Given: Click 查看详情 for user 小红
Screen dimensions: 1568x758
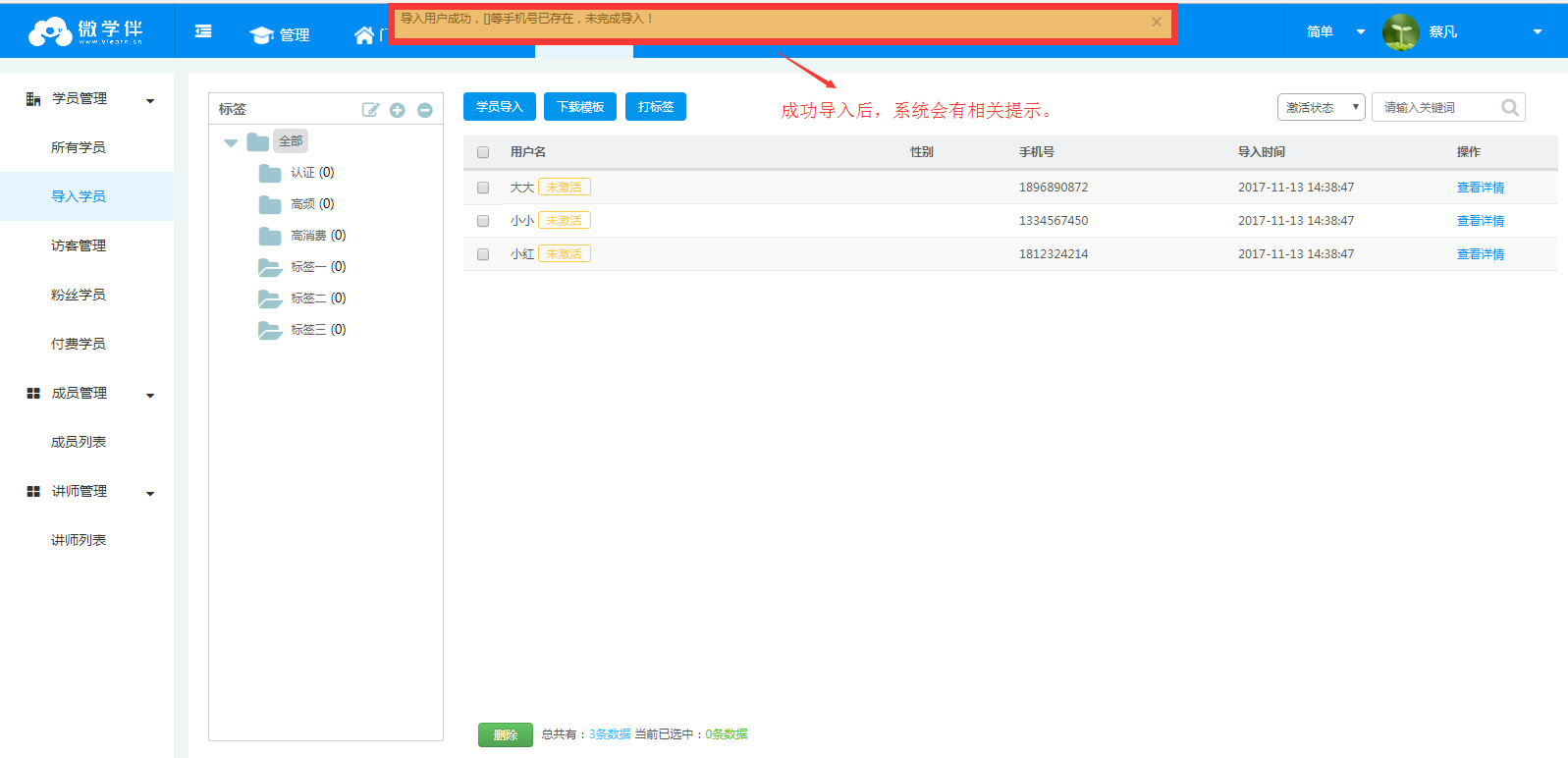Looking at the screenshot, I should [x=1481, y=254].
